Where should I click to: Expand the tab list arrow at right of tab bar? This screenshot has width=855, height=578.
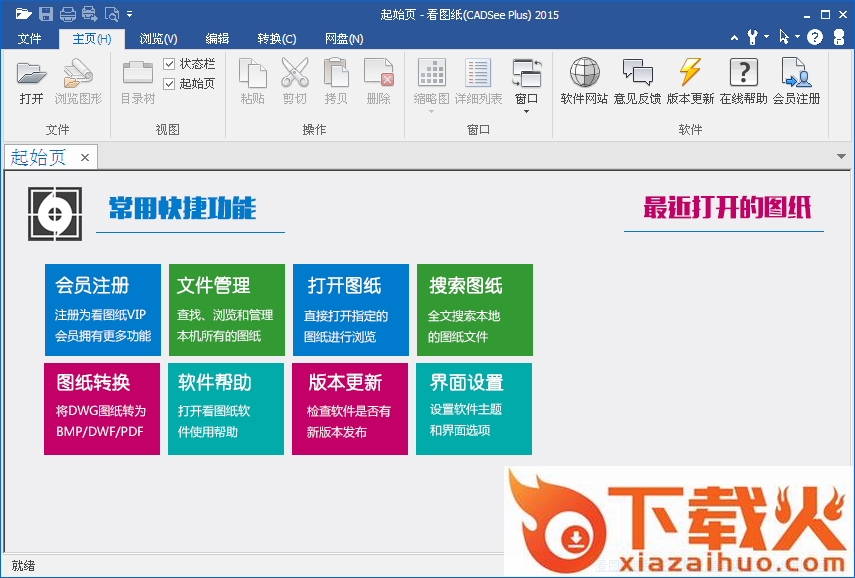click(841, 157)
